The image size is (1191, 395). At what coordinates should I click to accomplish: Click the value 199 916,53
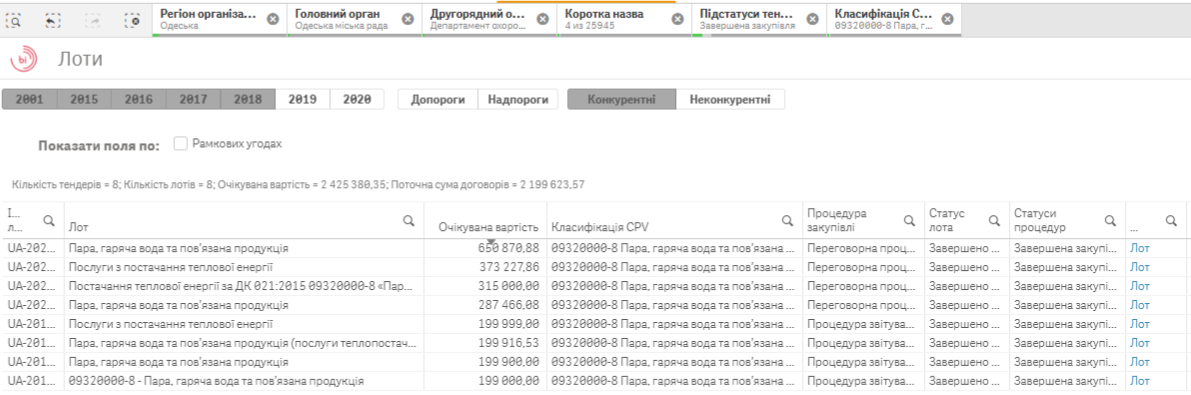tap(510, 343)
